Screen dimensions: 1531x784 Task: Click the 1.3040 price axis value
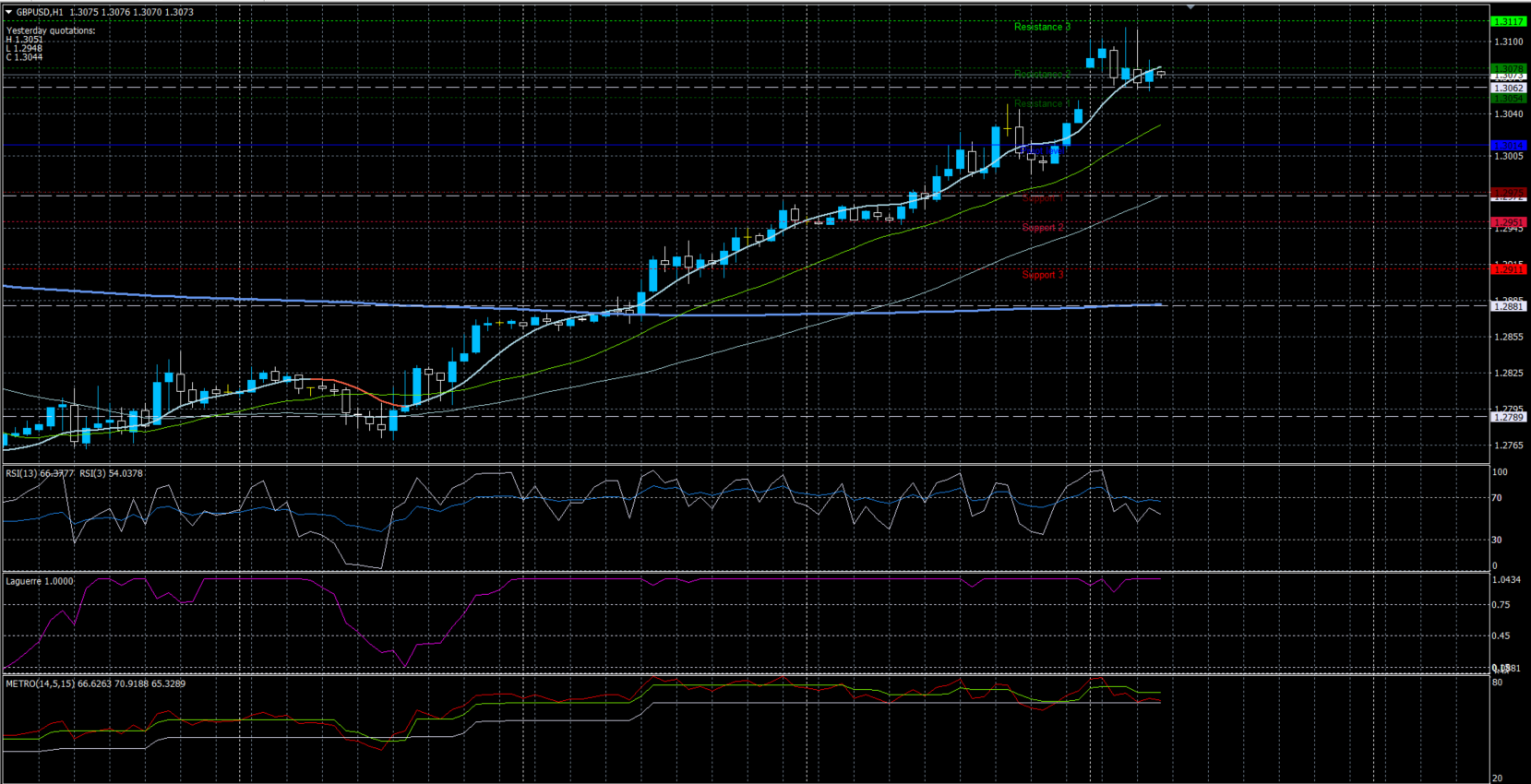click(1509, 113)
